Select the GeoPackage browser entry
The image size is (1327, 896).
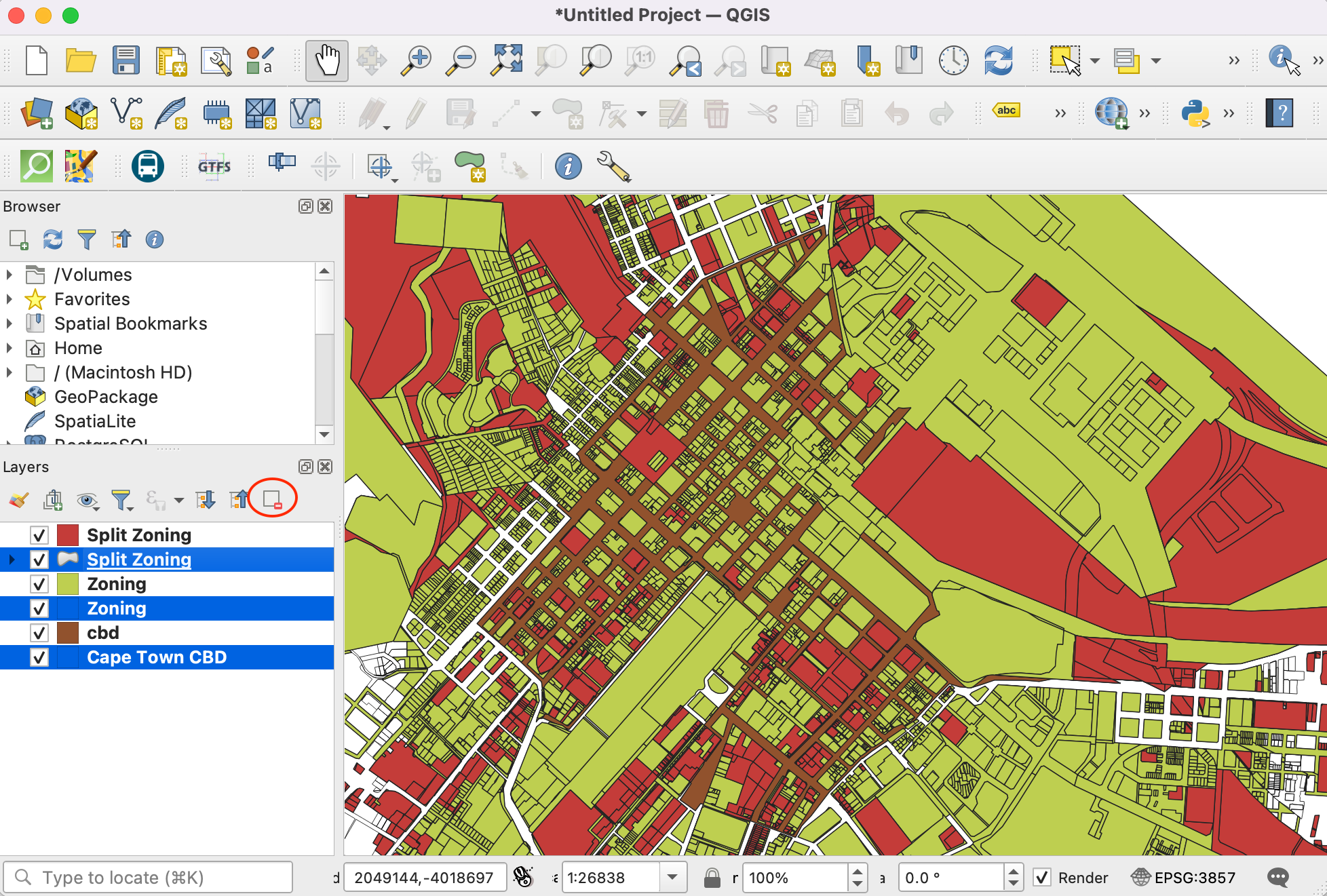coord(106,397)
